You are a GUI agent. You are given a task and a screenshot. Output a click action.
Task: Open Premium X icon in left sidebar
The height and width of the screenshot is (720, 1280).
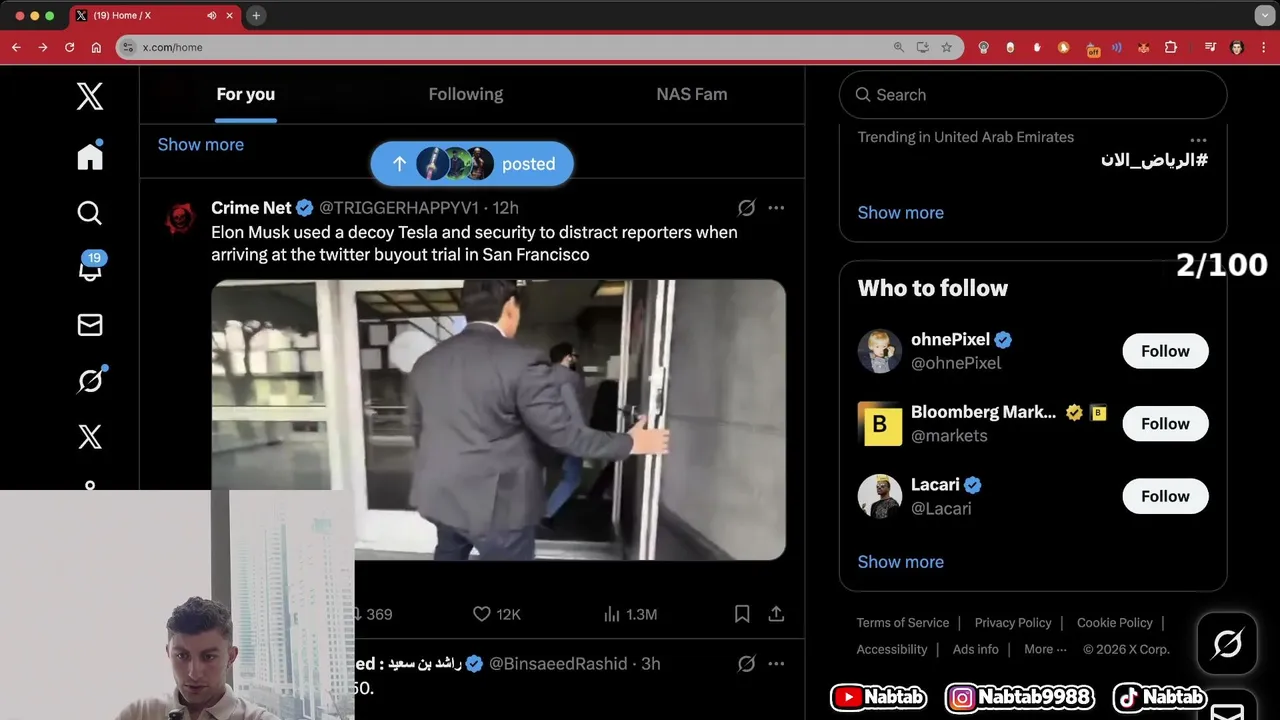(90, 437)
